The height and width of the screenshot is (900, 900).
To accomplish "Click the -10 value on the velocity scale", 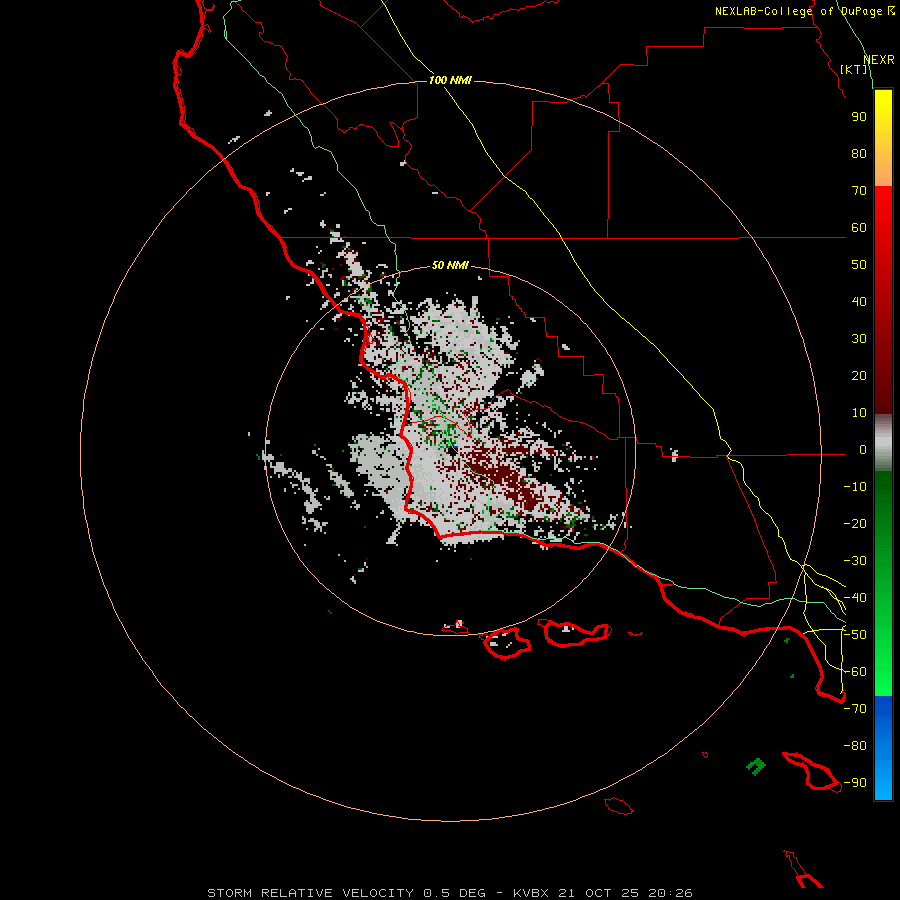I will pos(855,487).
